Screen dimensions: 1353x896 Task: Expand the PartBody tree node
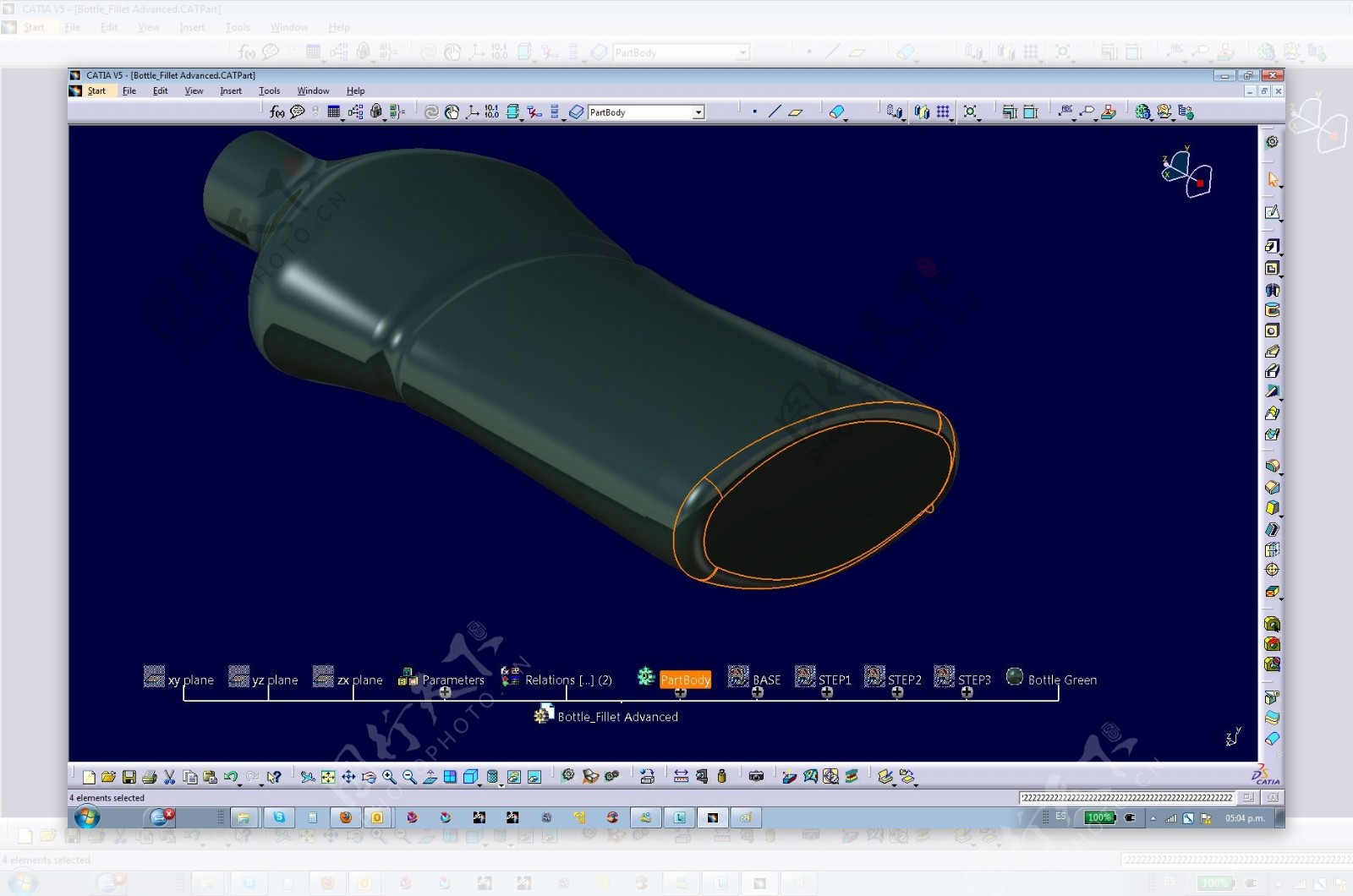[681, 692]
